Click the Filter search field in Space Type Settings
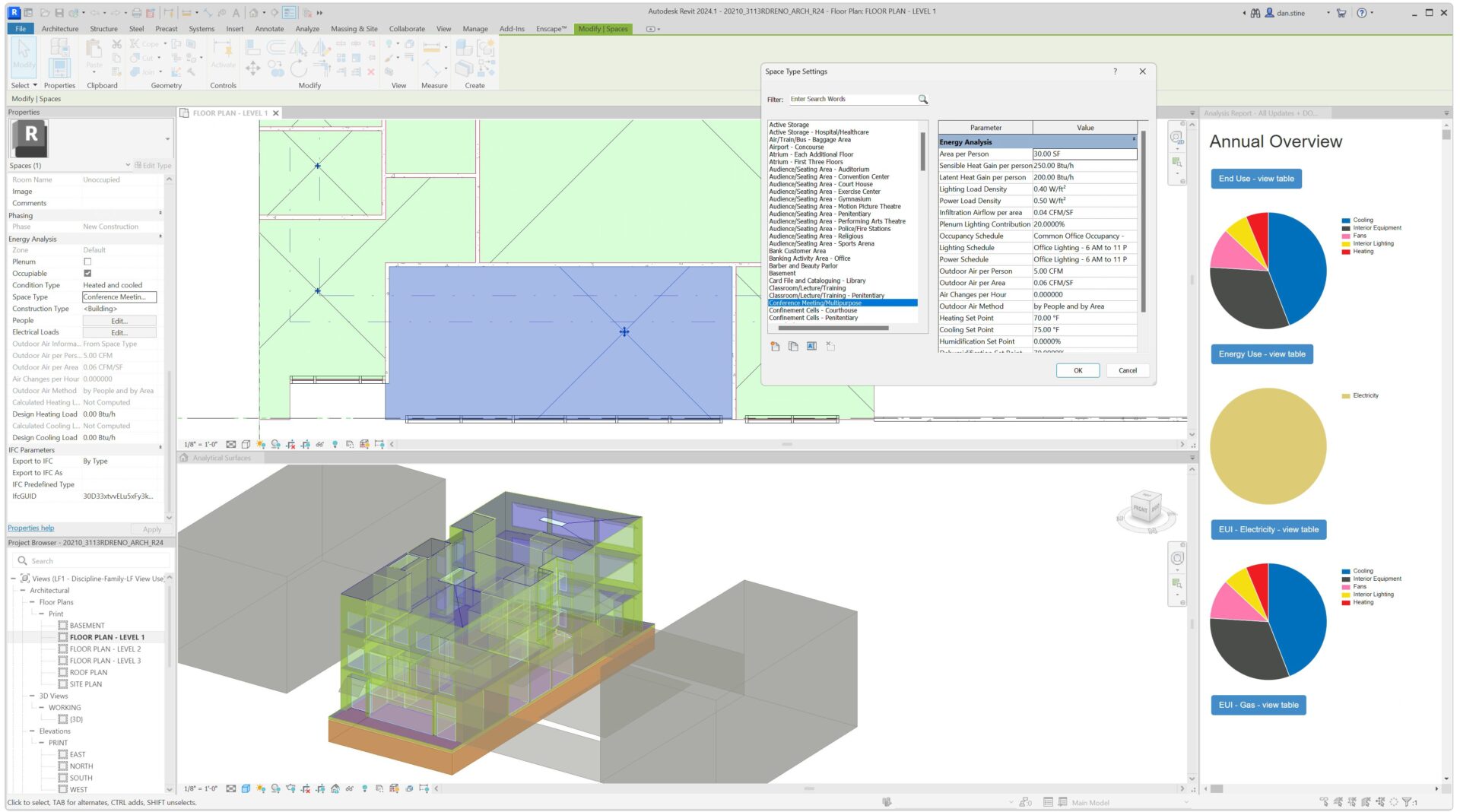Image resolution: width=1460 pixels, height=812 pixels. click(x=852, y=99)
